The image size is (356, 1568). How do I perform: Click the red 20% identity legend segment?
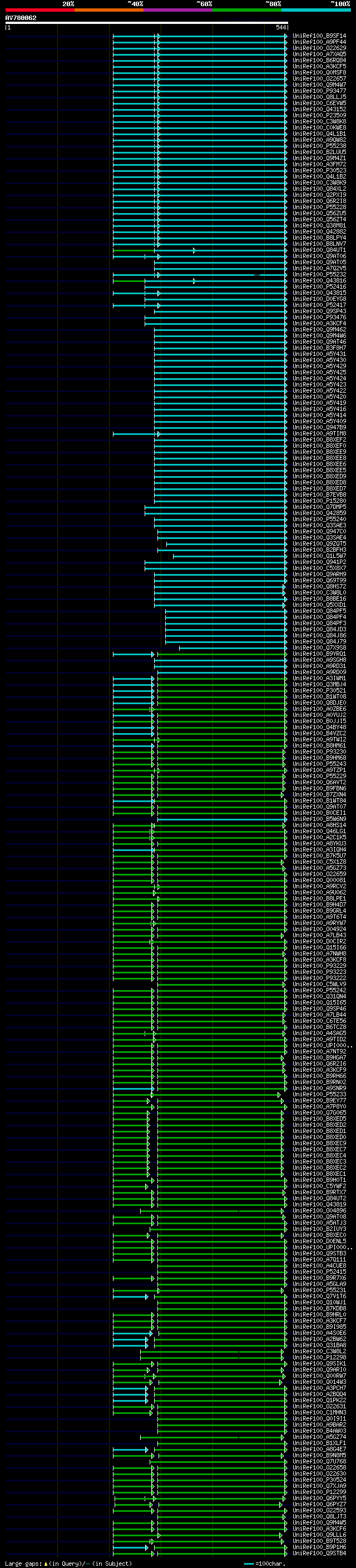39,10
